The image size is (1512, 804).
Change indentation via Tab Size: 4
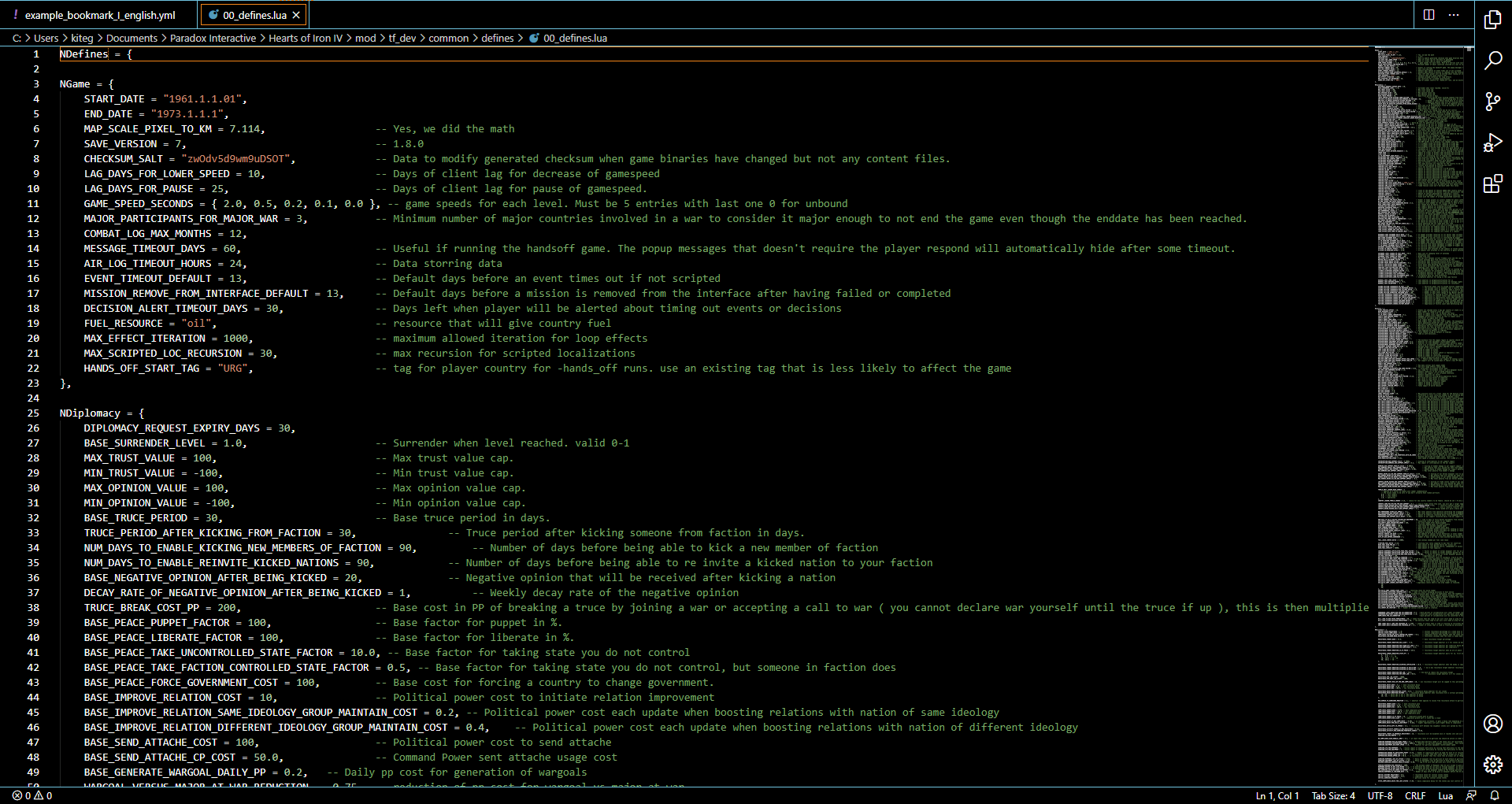(1333, 795)
